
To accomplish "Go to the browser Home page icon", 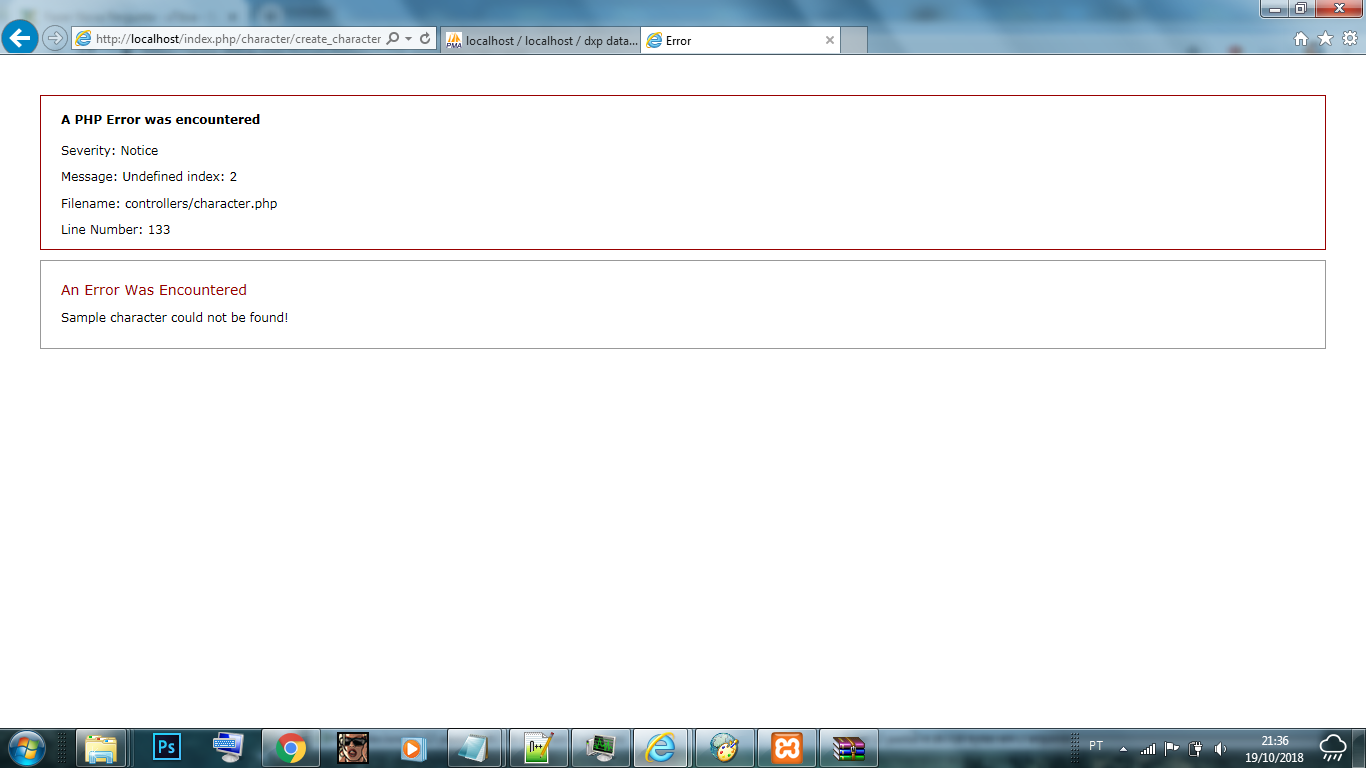I will click(x=1301, y=39).
